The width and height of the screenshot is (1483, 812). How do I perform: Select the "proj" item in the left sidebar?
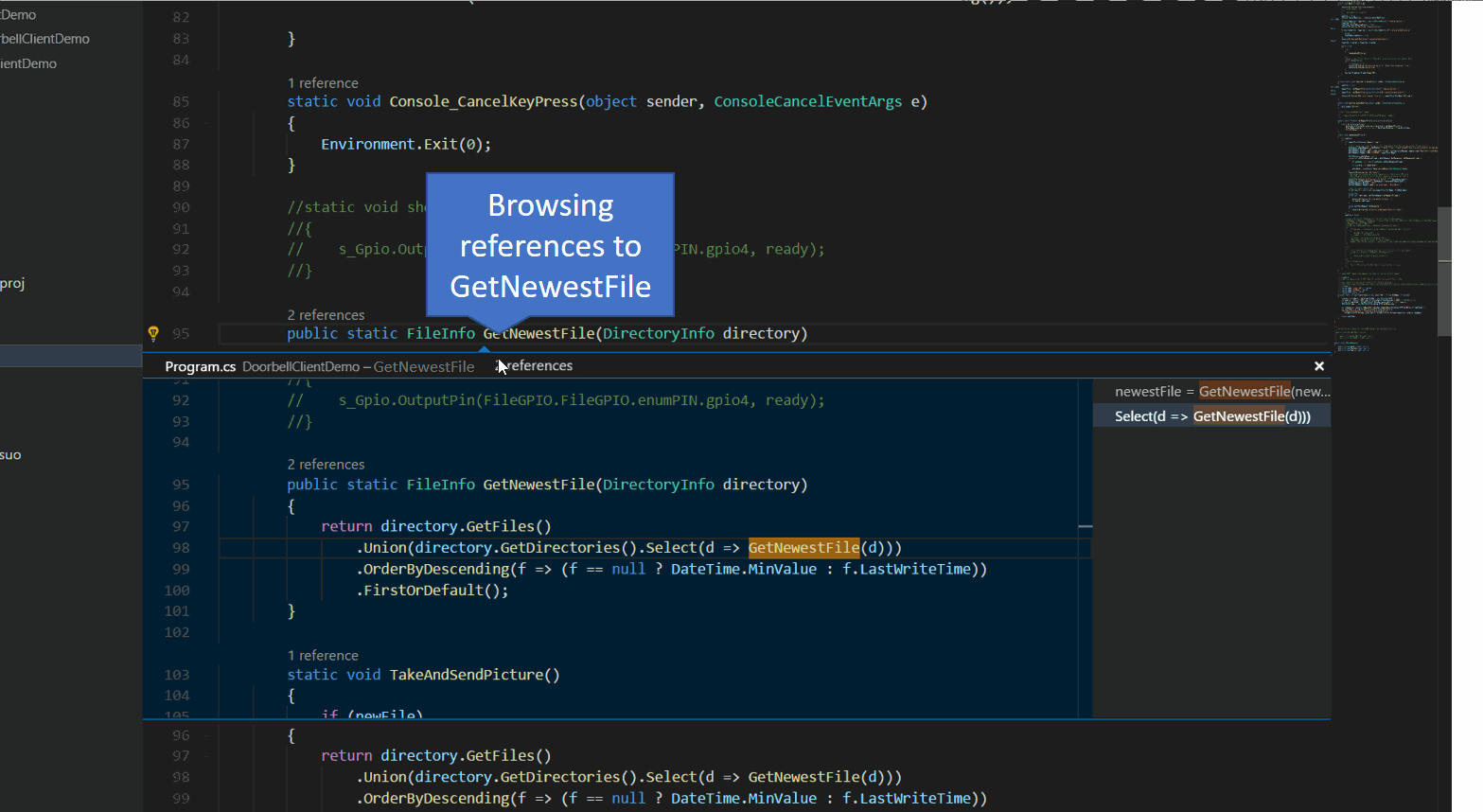click(13, 283)
